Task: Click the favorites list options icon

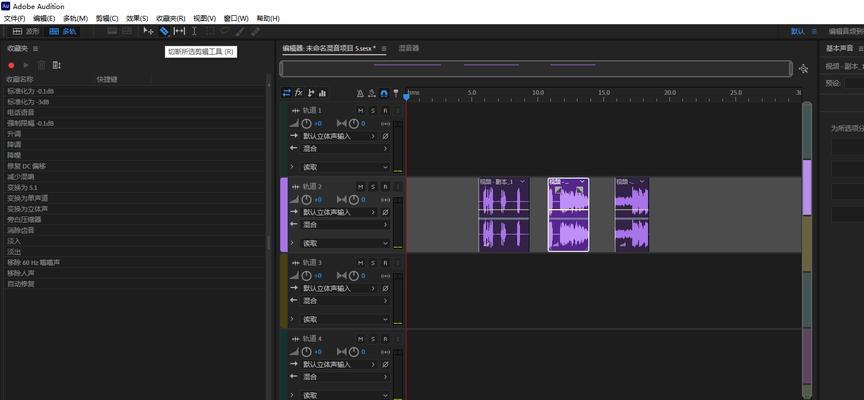Action: pyautogui.click(x=57, y=66)
